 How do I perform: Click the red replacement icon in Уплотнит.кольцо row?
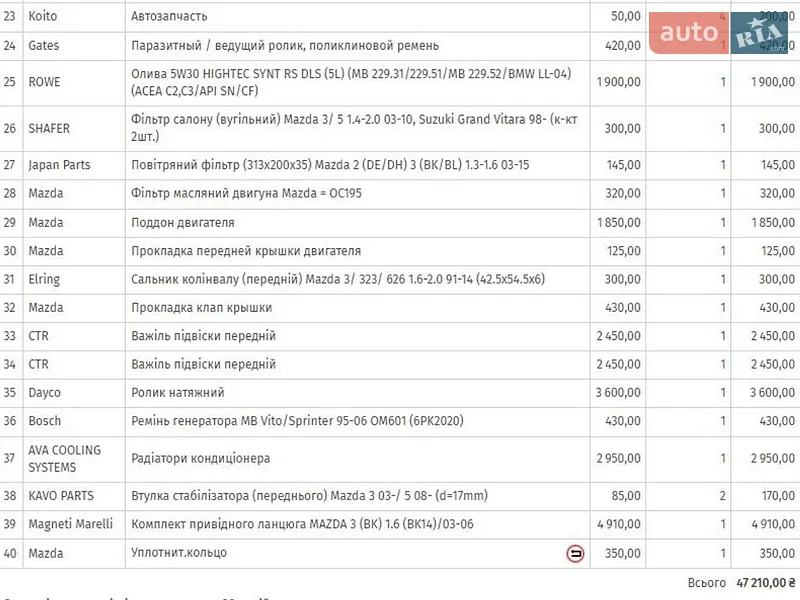tap(575, 554)
